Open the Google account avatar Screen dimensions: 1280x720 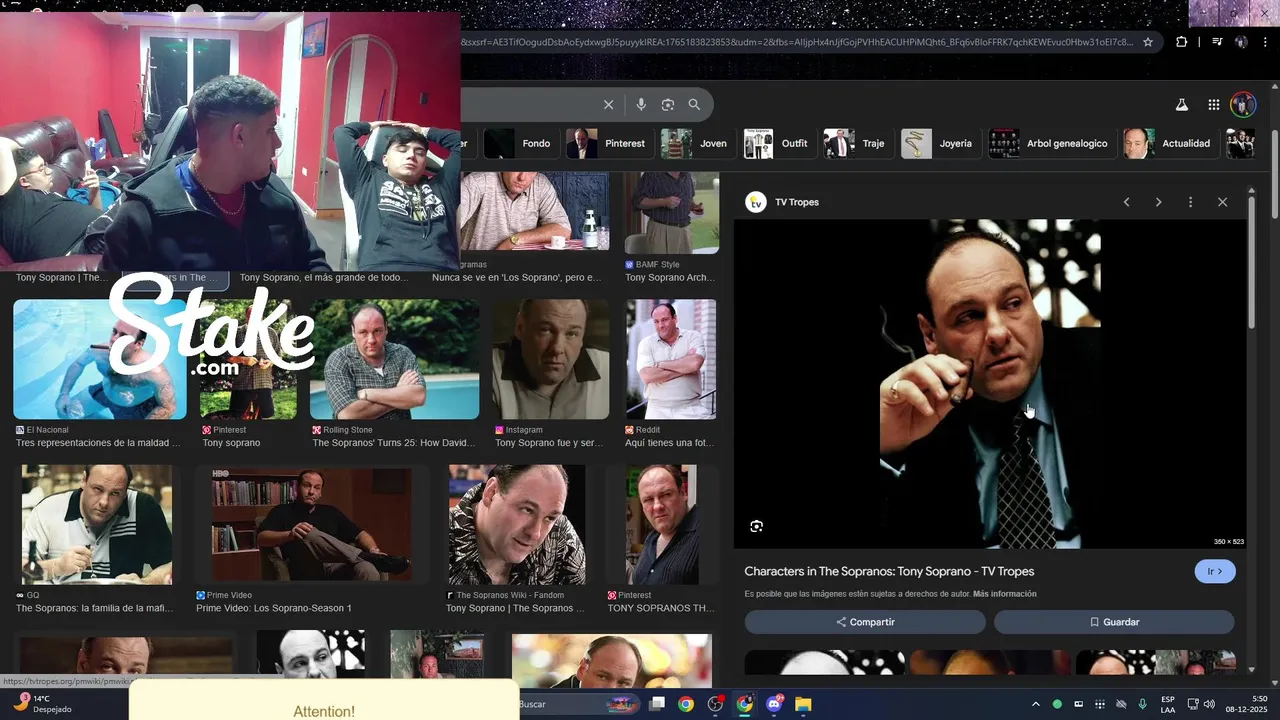[x=1243, y=104]
